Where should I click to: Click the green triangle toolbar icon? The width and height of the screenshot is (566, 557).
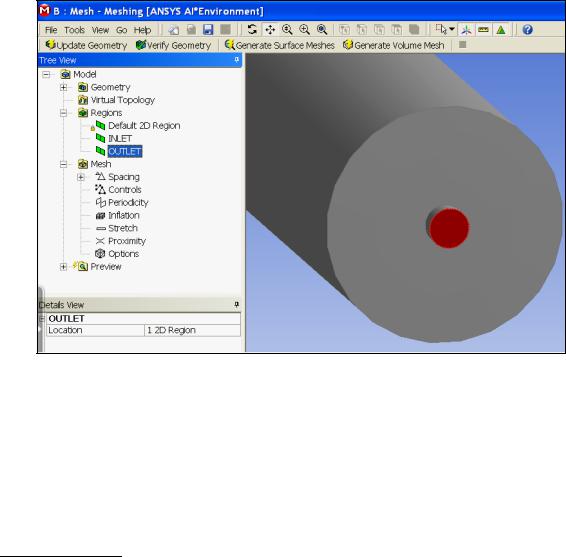click(x=501, y=30)
